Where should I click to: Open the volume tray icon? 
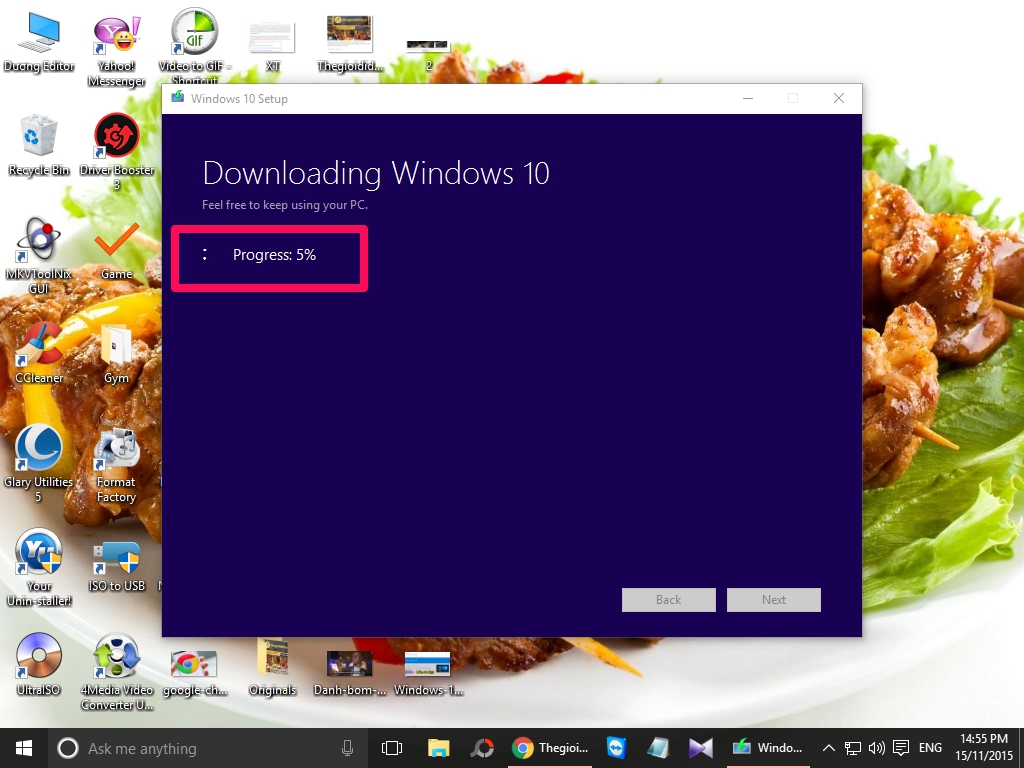pyautogui.click(x=876, y=748)
